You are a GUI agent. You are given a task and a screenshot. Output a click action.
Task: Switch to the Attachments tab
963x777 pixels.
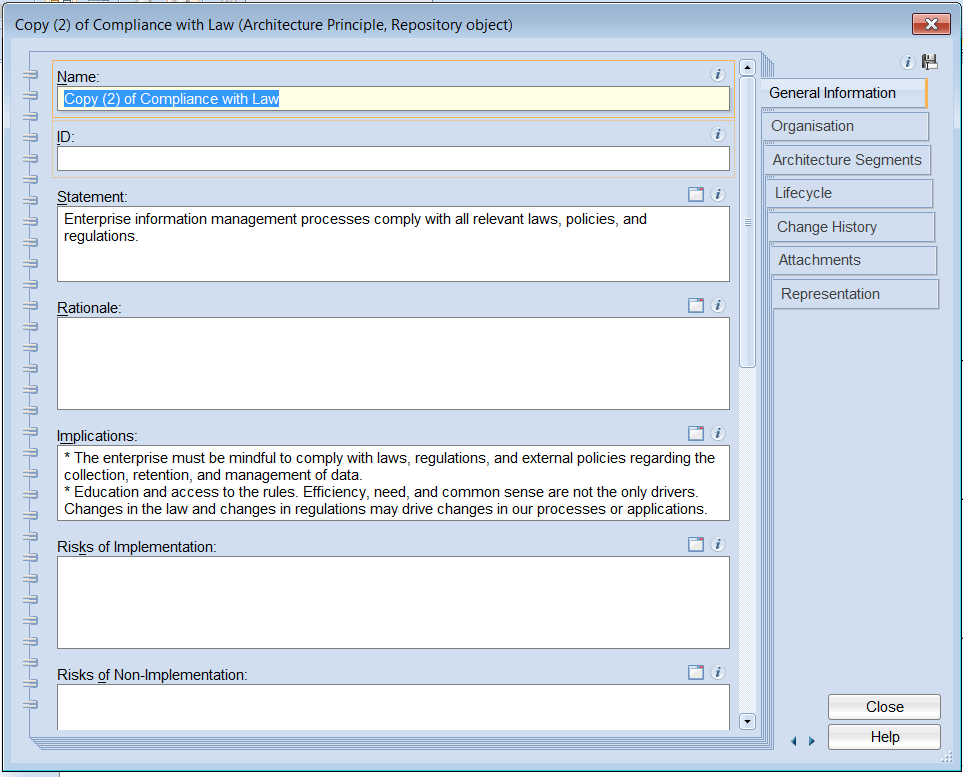(x=854, y=260)
